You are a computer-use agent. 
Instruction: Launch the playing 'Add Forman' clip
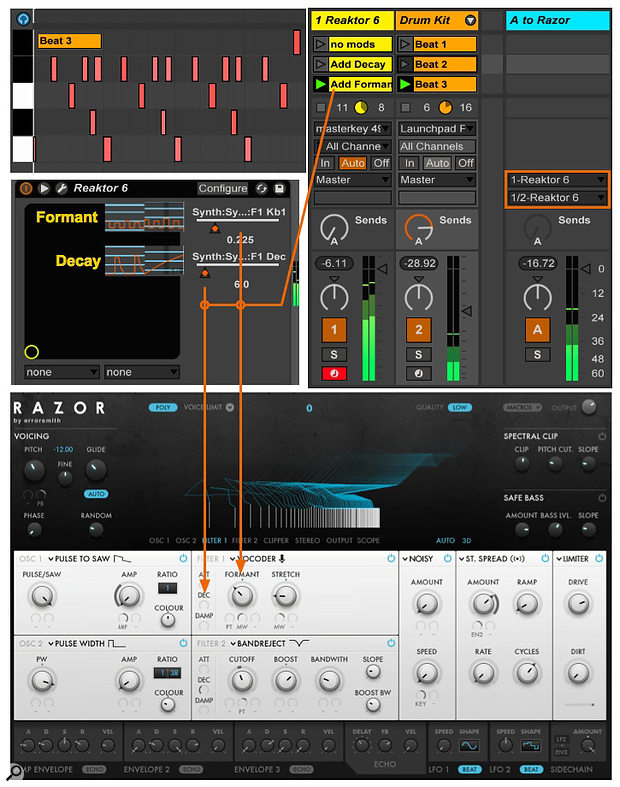[x=320, y=84]
